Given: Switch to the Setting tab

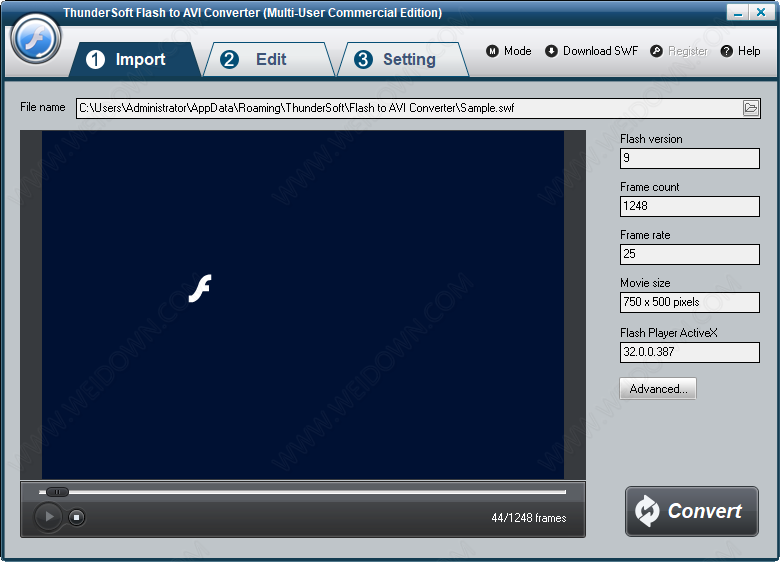Looking at the screenshot, I should [x=402, y=60].
